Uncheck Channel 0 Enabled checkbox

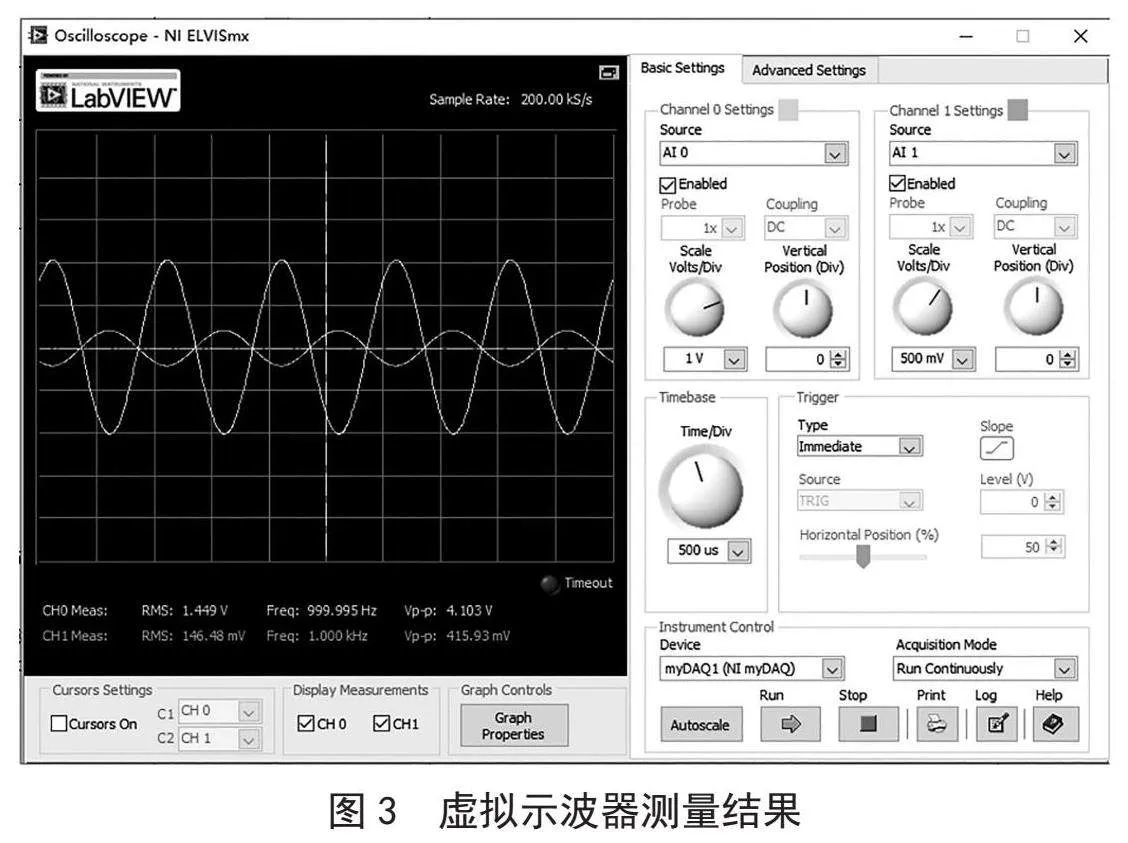[668, 185]
